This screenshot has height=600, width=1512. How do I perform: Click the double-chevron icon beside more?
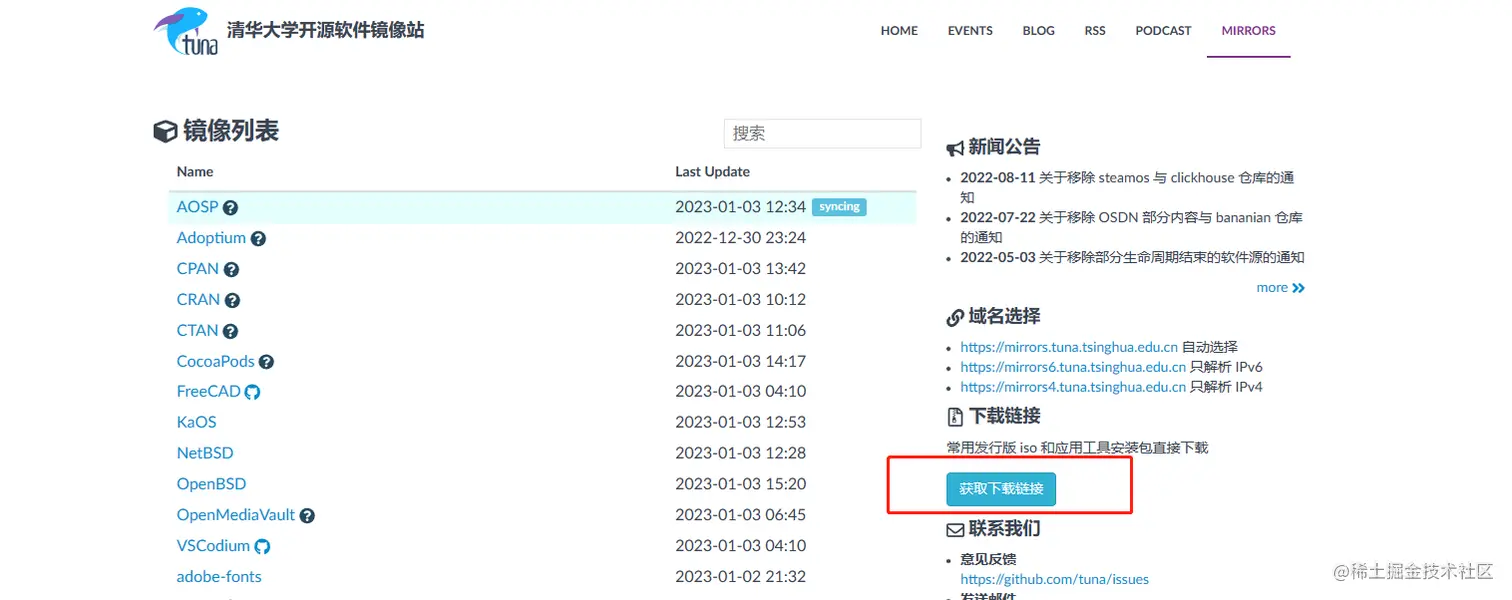(x=1298, y=288)
